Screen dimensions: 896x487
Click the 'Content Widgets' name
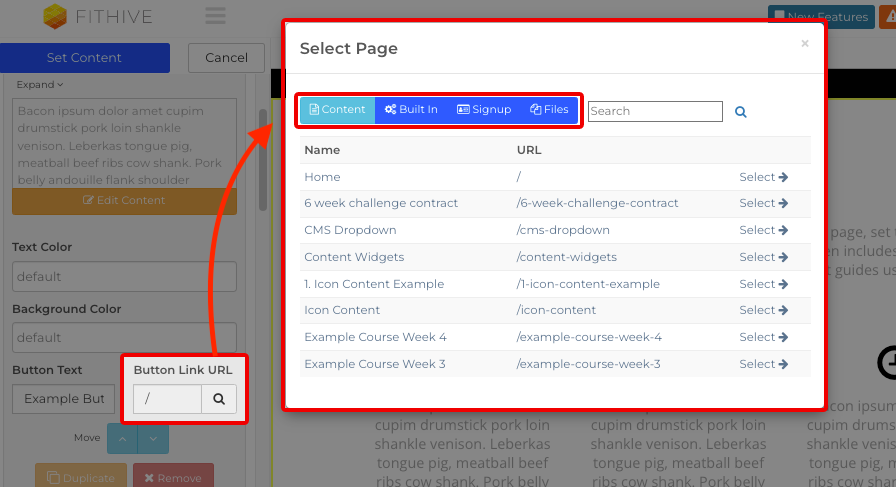coord(354,257)
